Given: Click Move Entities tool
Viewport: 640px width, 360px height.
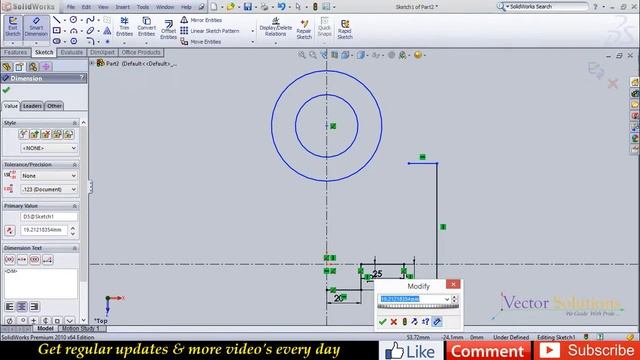Looking at the screenshot, I should click(x=201, y=42).
